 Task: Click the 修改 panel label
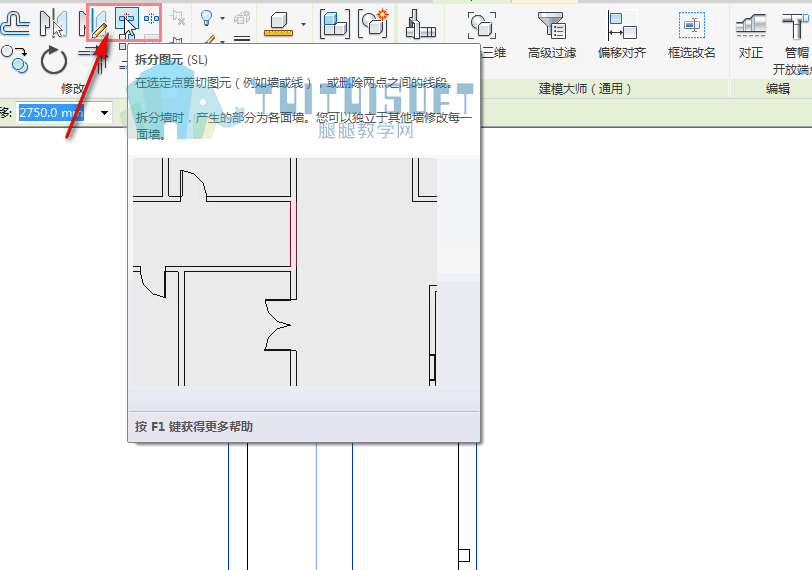pos(72,89)
